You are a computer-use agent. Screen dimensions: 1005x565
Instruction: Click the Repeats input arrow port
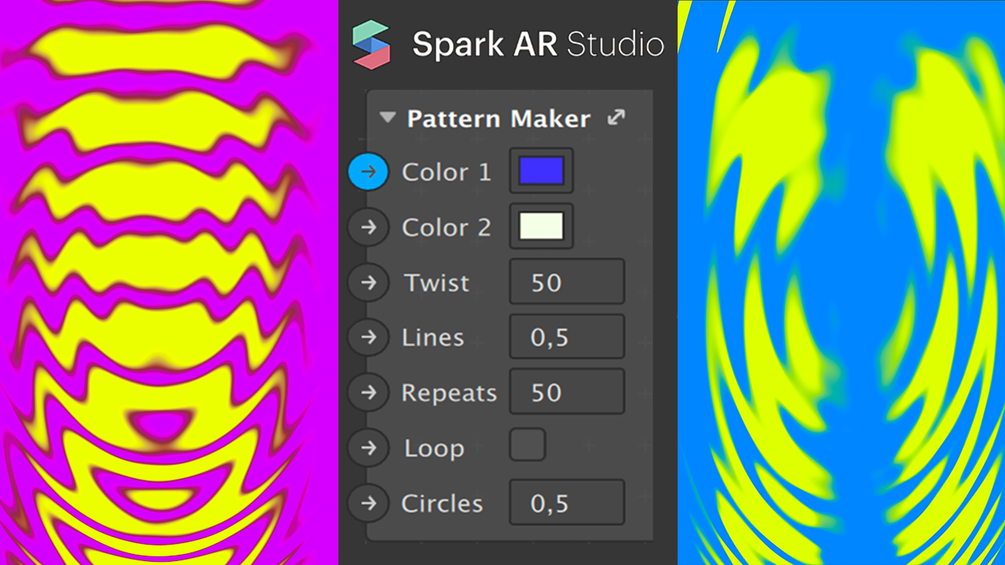click(x=369, y=392)
